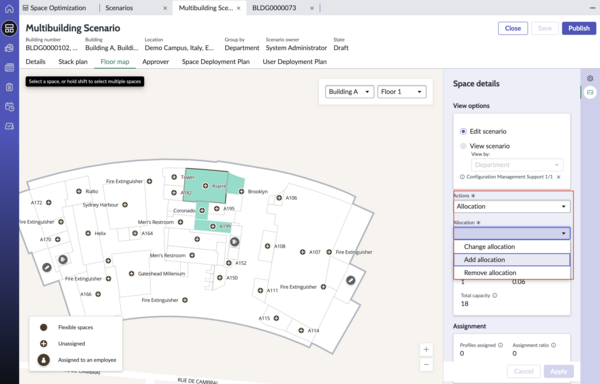Open the Floor 1 dropdown
The image size is (600, 384).
402,91
